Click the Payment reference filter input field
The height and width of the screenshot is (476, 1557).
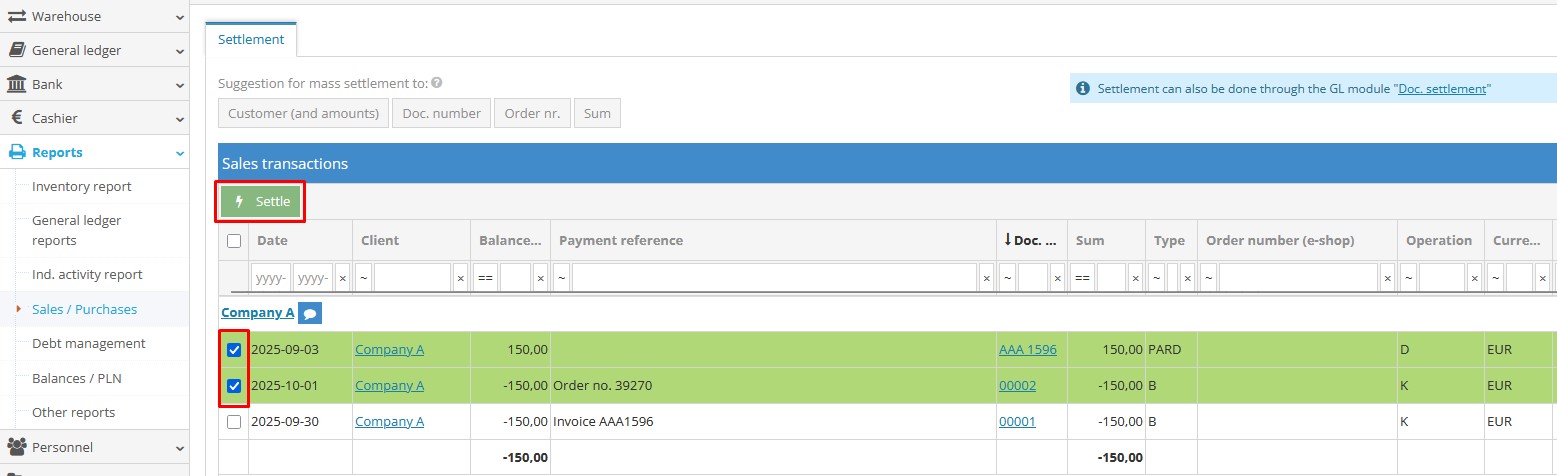(x=774, y=278)
